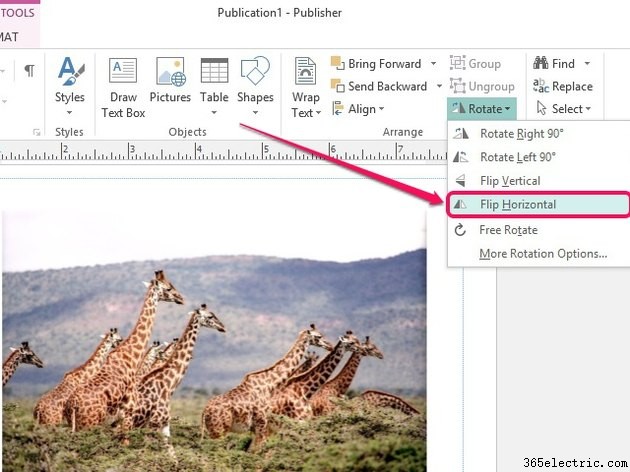Click the Wrap Text icon
Image resolution: width=630 pixels, height=472 pixels.
[x=305, y=71]
